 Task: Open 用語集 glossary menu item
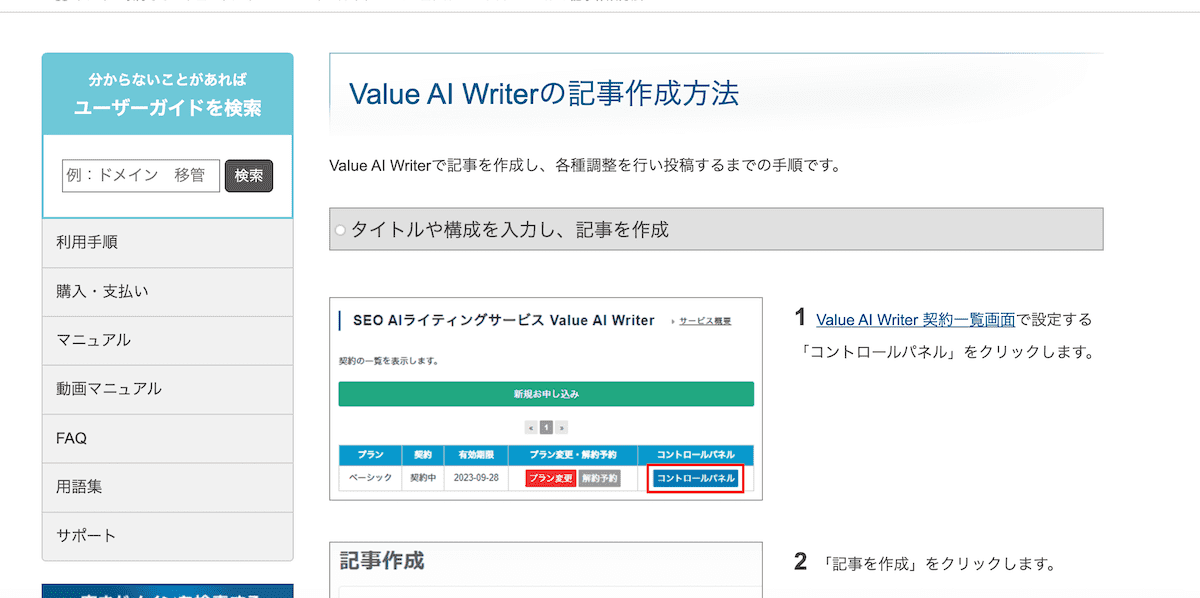[167, 487]
